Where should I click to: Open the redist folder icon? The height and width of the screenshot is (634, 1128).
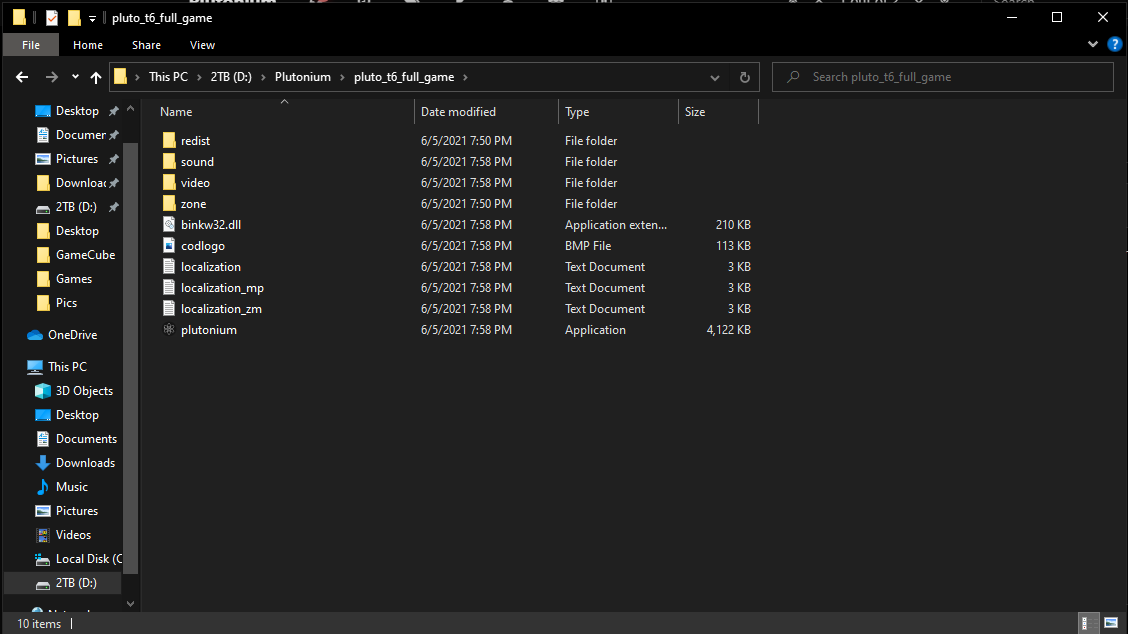[169, 140]
